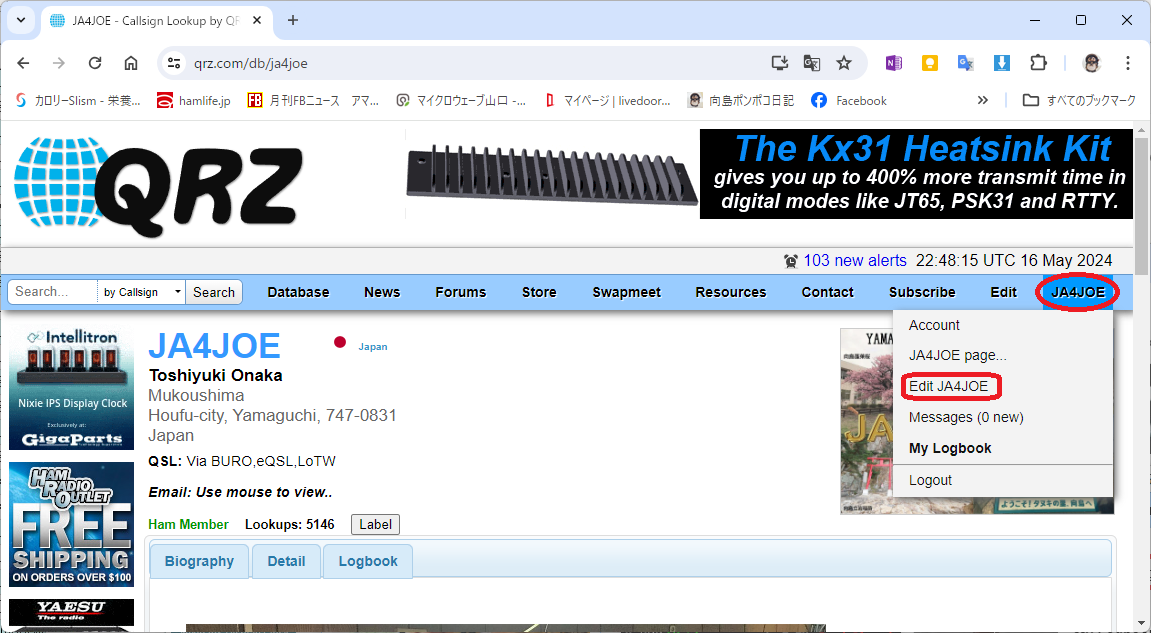This screenshot has width=1151, height=633.
Task: Open the by Callsign dropdown
Action: tap(141, 292)
